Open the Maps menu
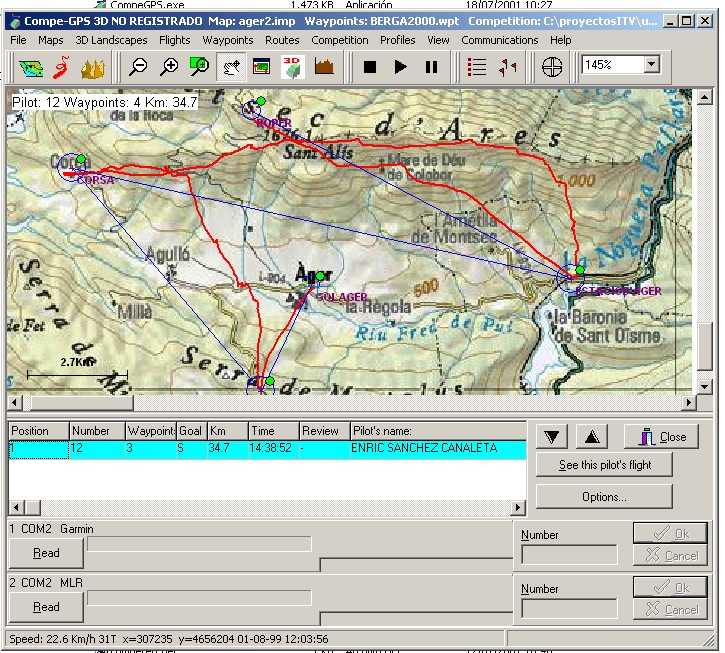 click(50, 40)
